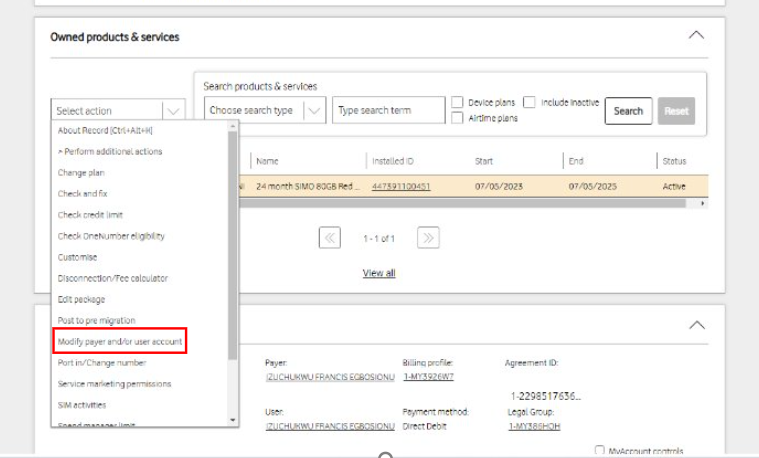This screenshot has height=458, width=759.
Task: Tick the Include inactive checkbox
Action: 530,102
